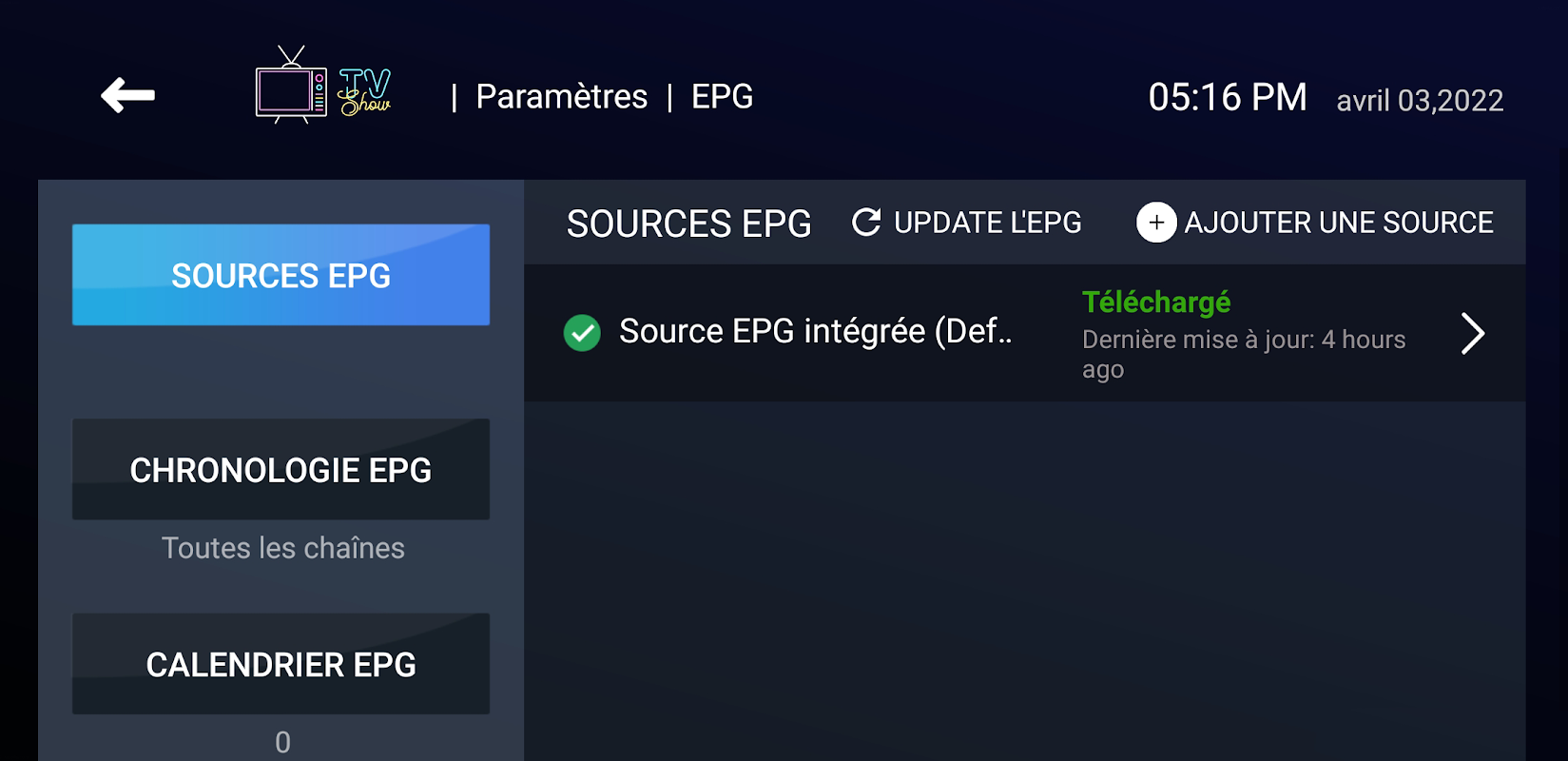Select the SOURCES EPG sidebar tab

pyautogui.click(x=281, y=275)
